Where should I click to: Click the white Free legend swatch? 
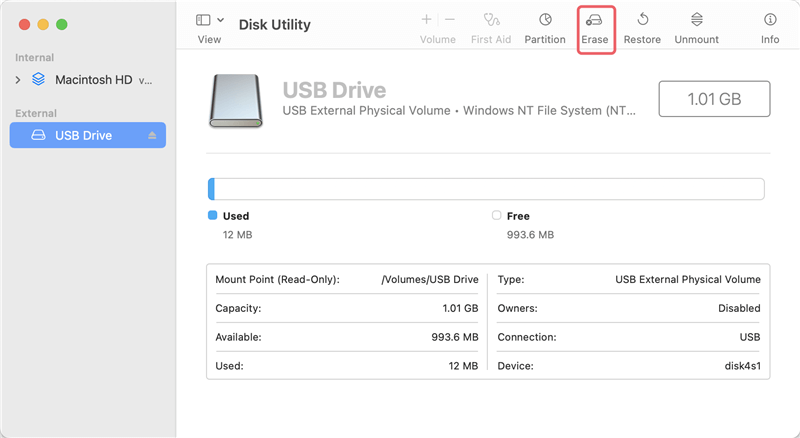[497, 215]
